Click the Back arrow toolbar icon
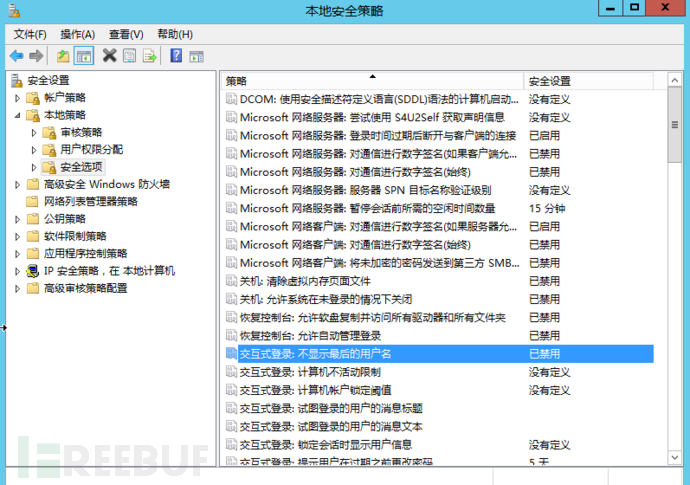Viewport: 690px width, 485px height. [16, 56]
